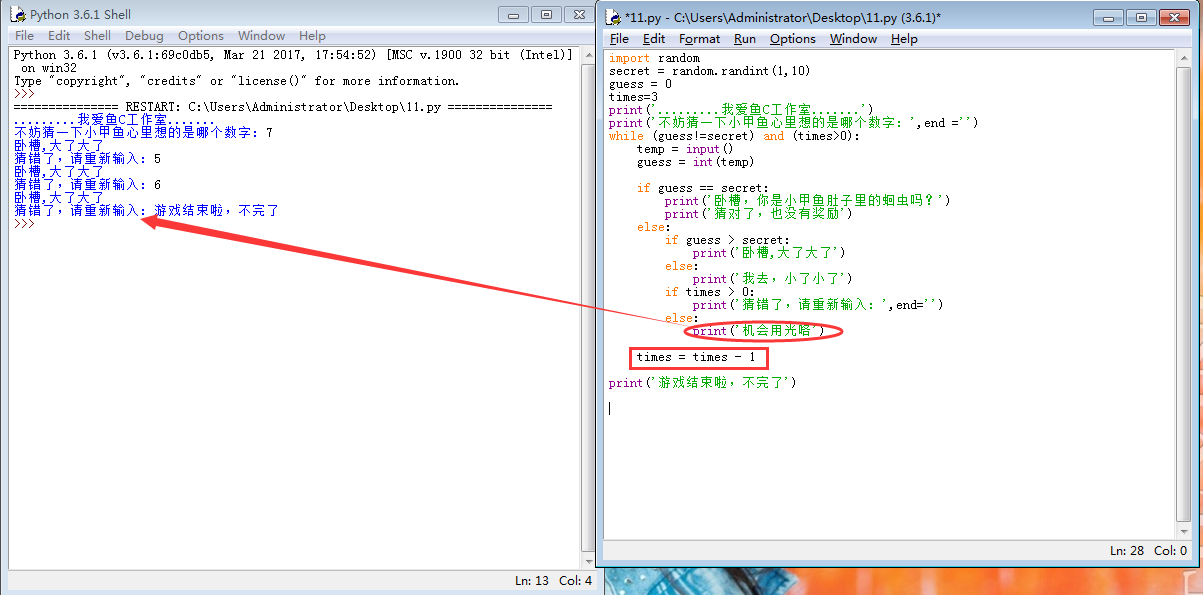The image size is (1203, 595).
Task: Open the Shell menu in Python Shell
Action: point(97,36)
